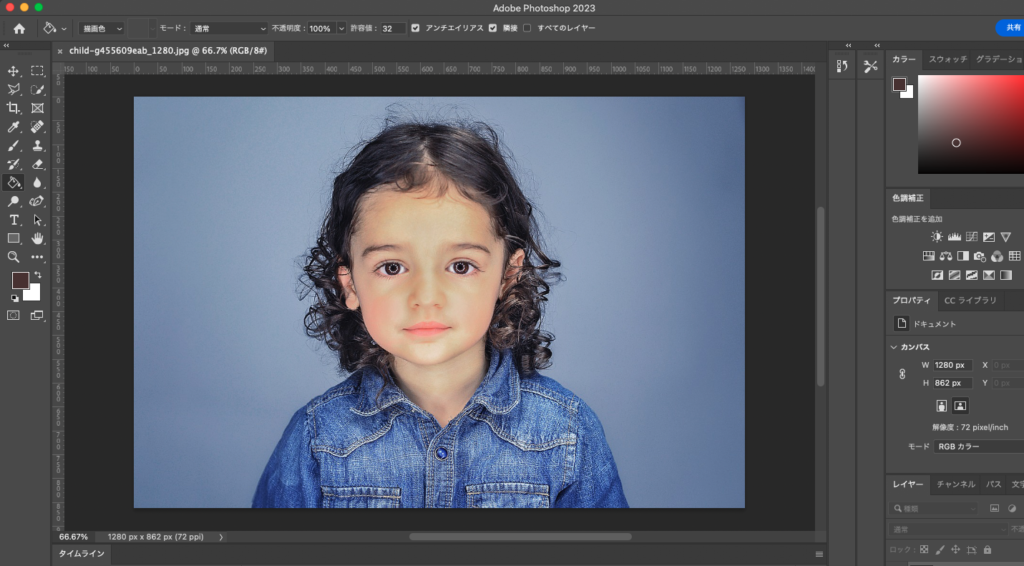Enable the すべてのレイヤー checkbox

(527, 28)
